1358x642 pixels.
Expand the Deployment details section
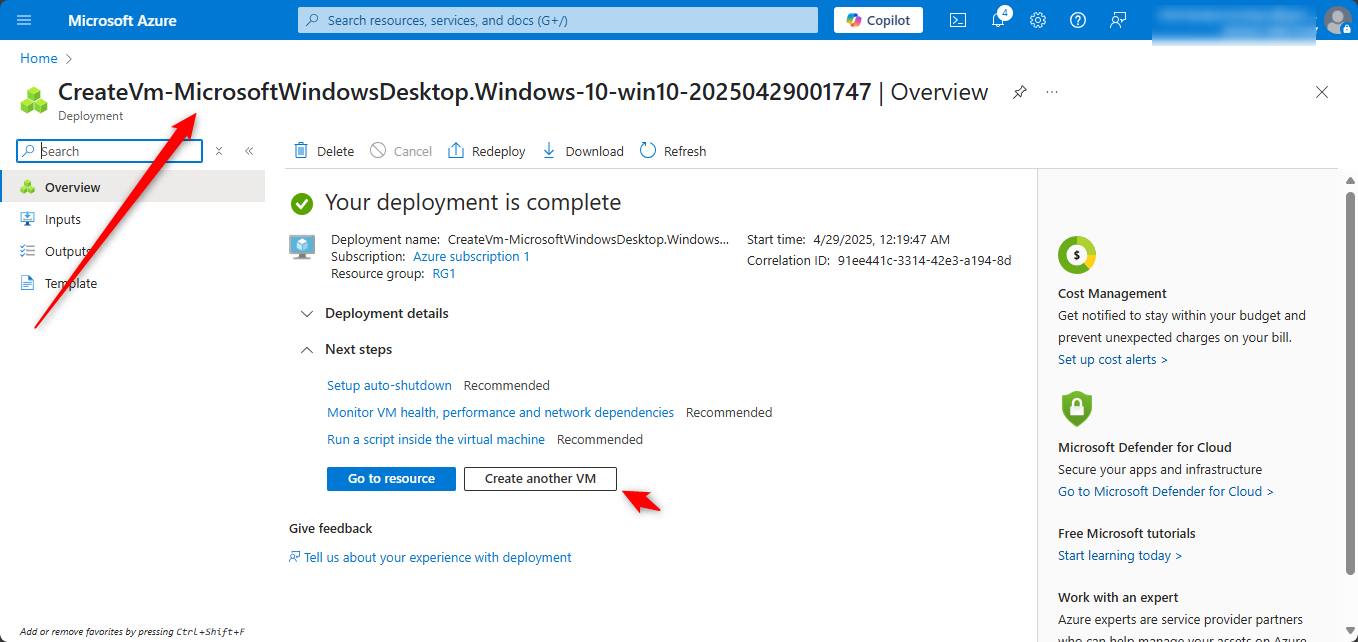(x=375, y=313)
